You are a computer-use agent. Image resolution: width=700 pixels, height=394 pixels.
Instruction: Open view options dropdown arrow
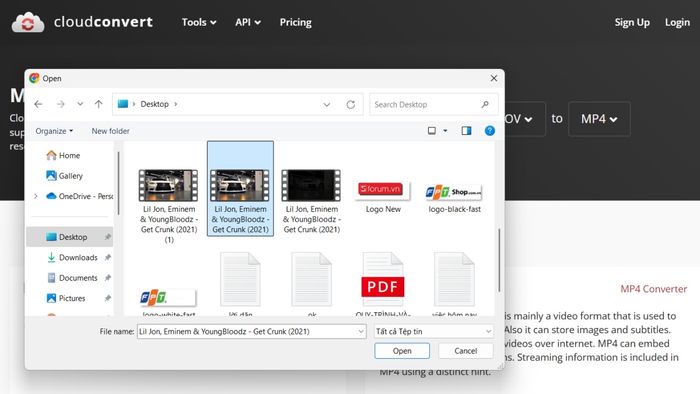pos(445,131)
